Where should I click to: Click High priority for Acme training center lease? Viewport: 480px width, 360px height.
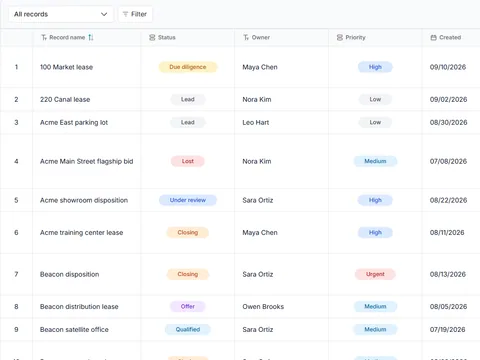pos(375,232)
